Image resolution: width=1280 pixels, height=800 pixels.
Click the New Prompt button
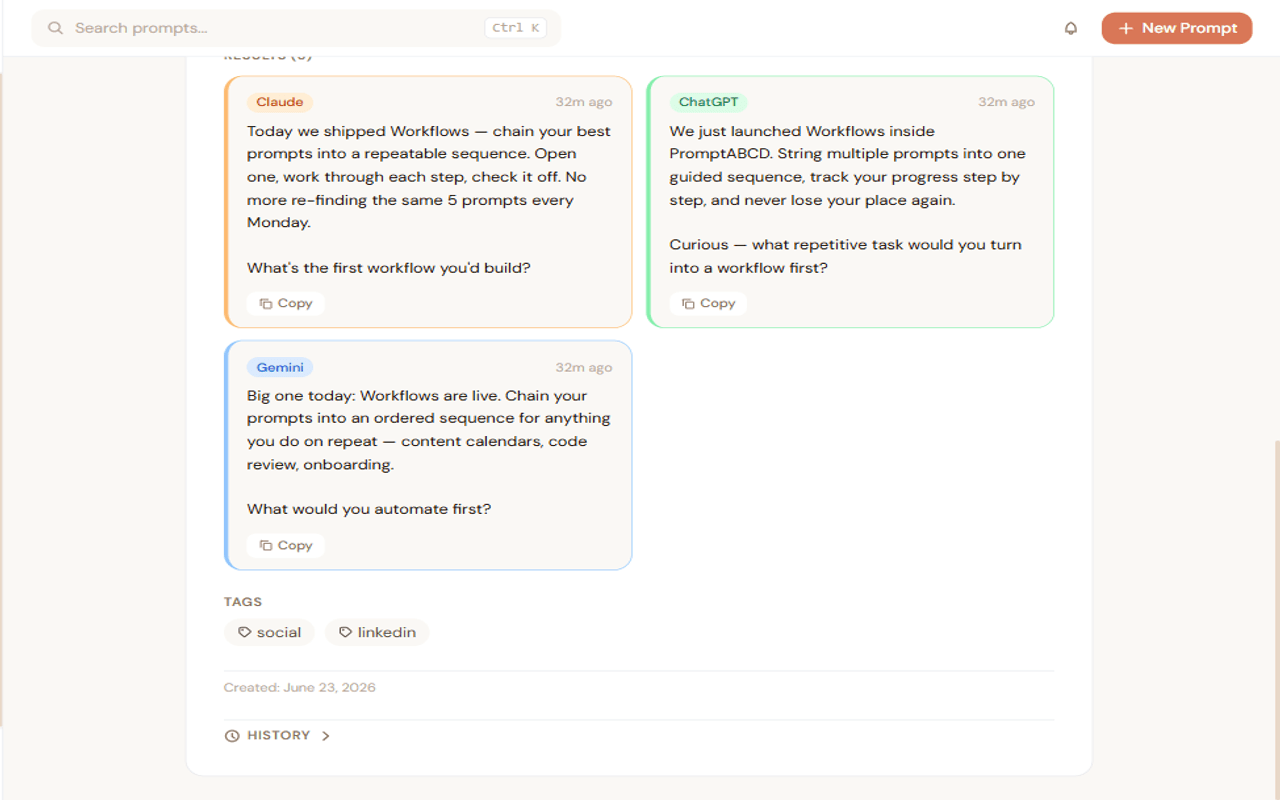tap(1177, 28)
